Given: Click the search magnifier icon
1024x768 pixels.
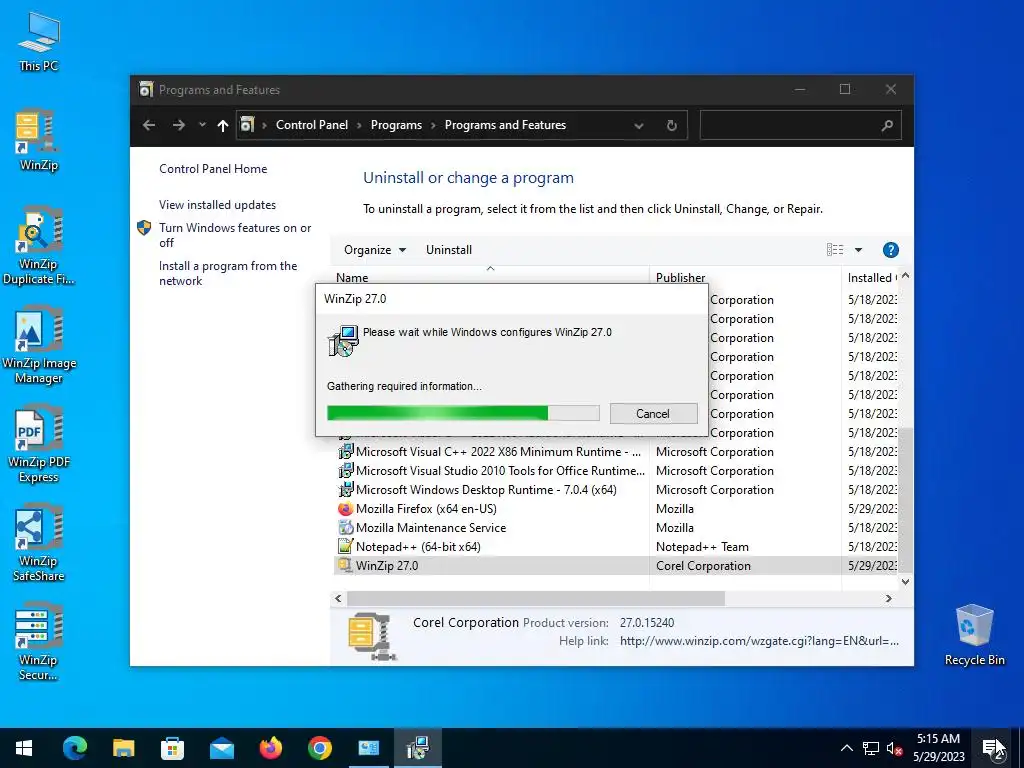Looking at the screenshot, I should coord(886,125).
